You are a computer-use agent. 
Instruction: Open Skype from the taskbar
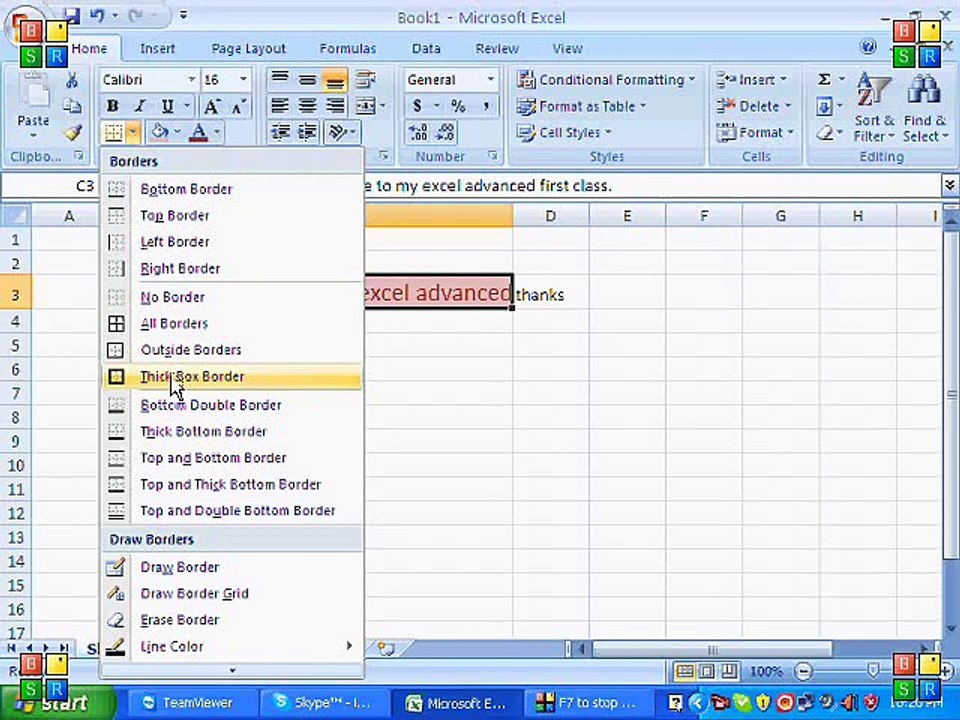tap(323, 703)
